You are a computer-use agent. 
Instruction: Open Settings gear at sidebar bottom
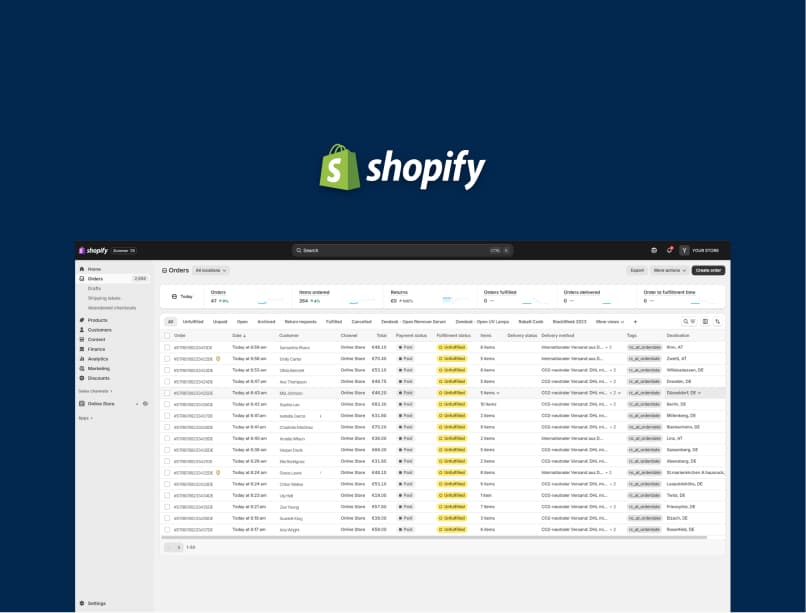82,603
